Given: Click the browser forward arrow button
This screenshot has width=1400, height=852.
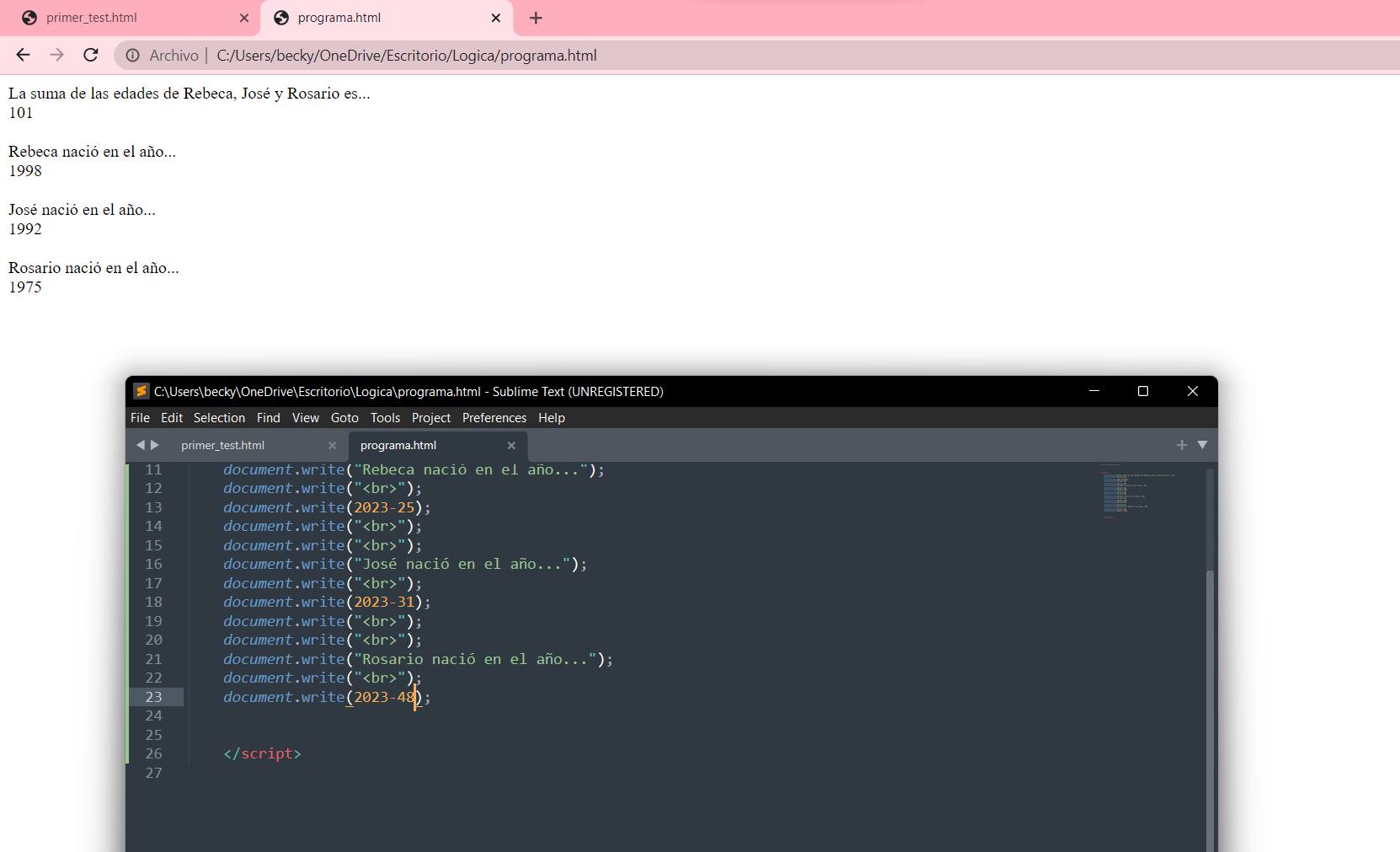Looking at the screenshot, I should [x=56, y=55].
